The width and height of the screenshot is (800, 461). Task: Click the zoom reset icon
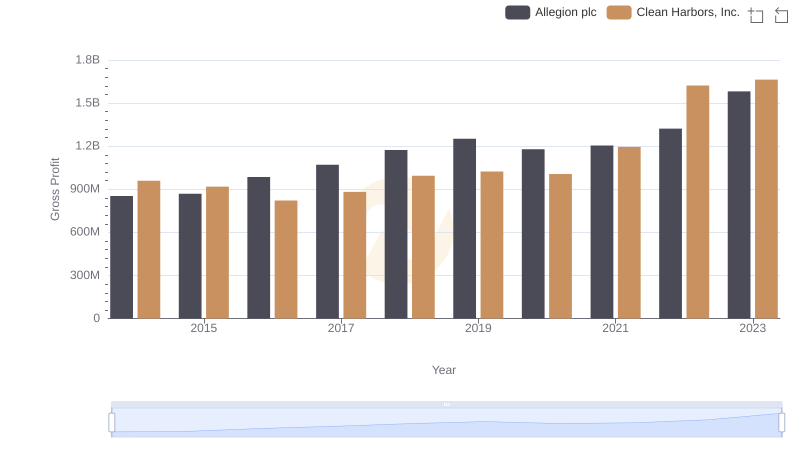781,15
